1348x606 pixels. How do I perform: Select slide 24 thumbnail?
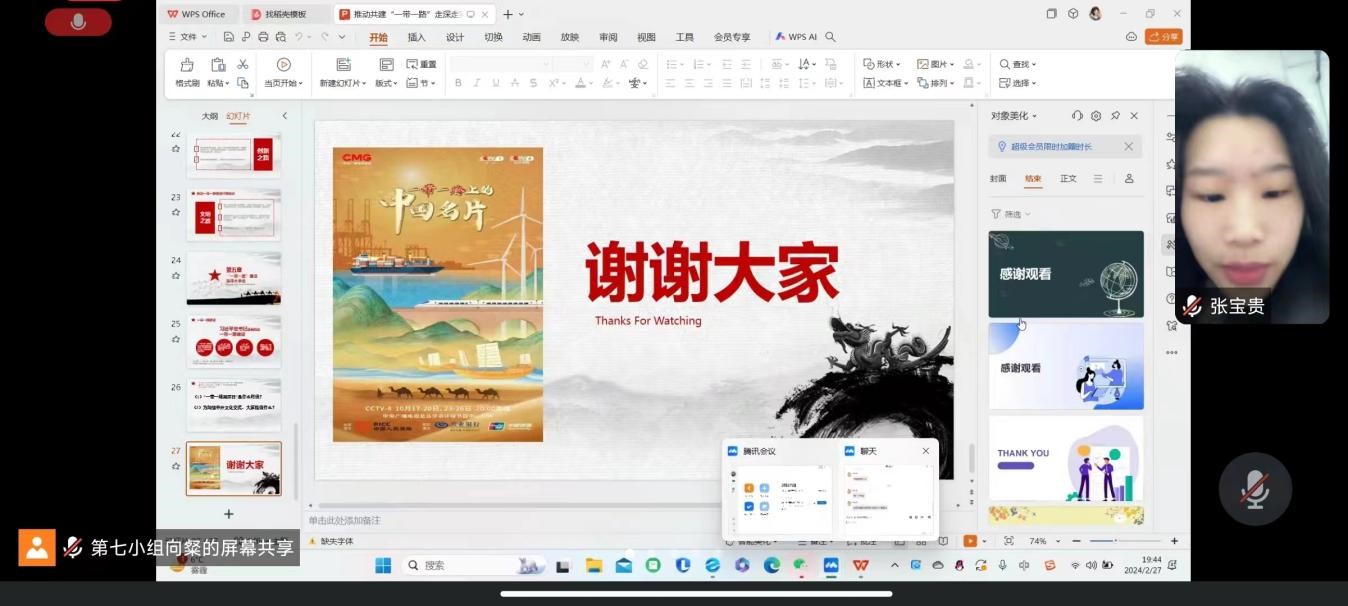tap(234, 277)
